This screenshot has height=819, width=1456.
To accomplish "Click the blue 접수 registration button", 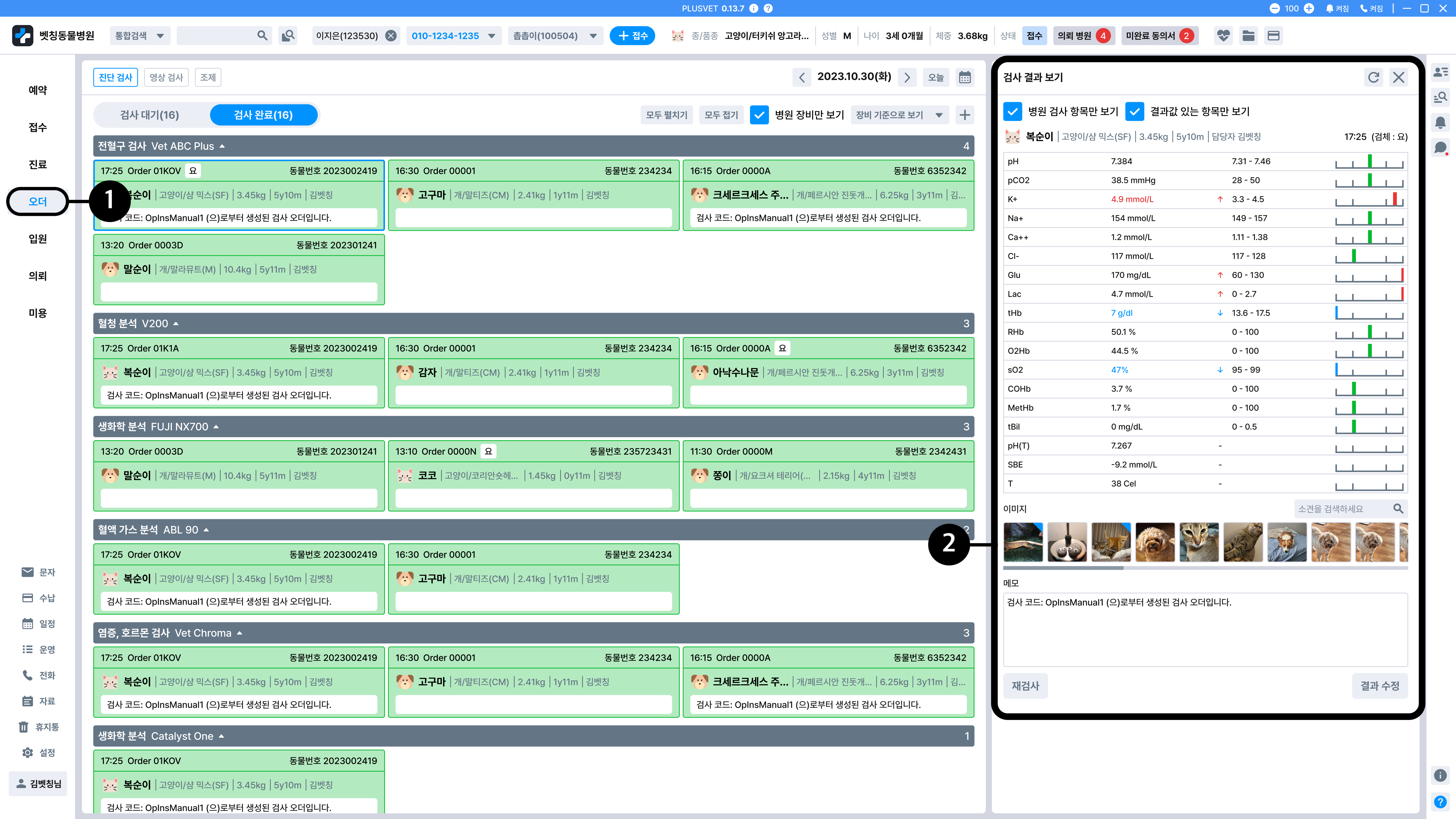I will point(632,36).
